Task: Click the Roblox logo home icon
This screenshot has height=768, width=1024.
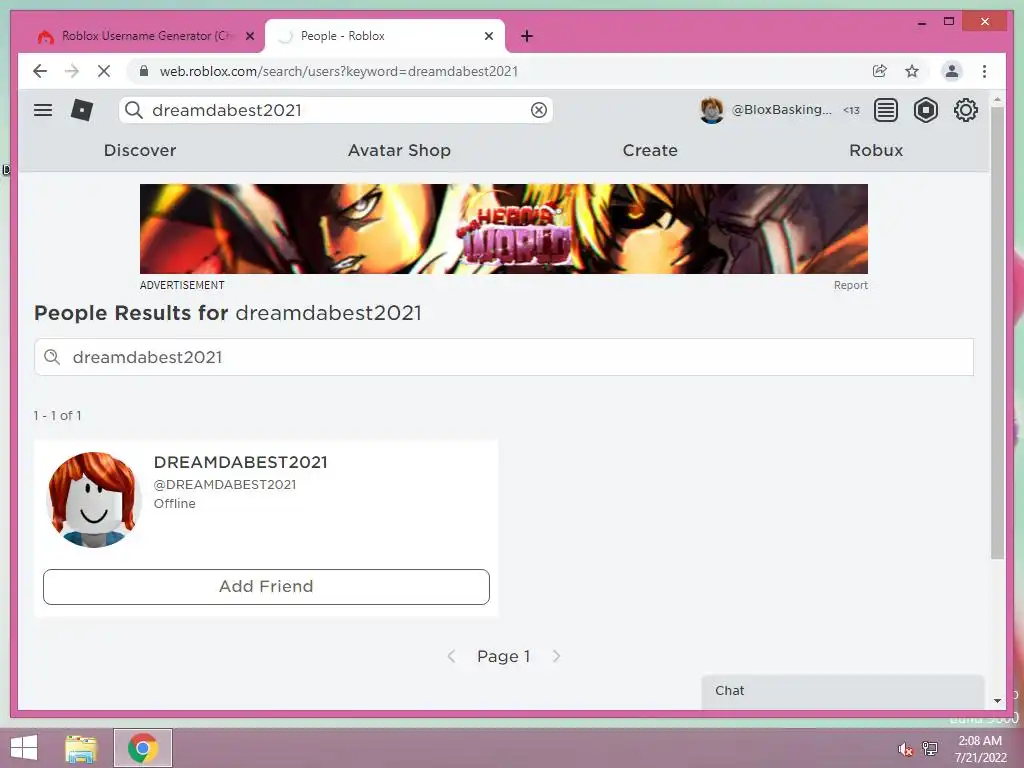Action: click(x=82, y=110)
